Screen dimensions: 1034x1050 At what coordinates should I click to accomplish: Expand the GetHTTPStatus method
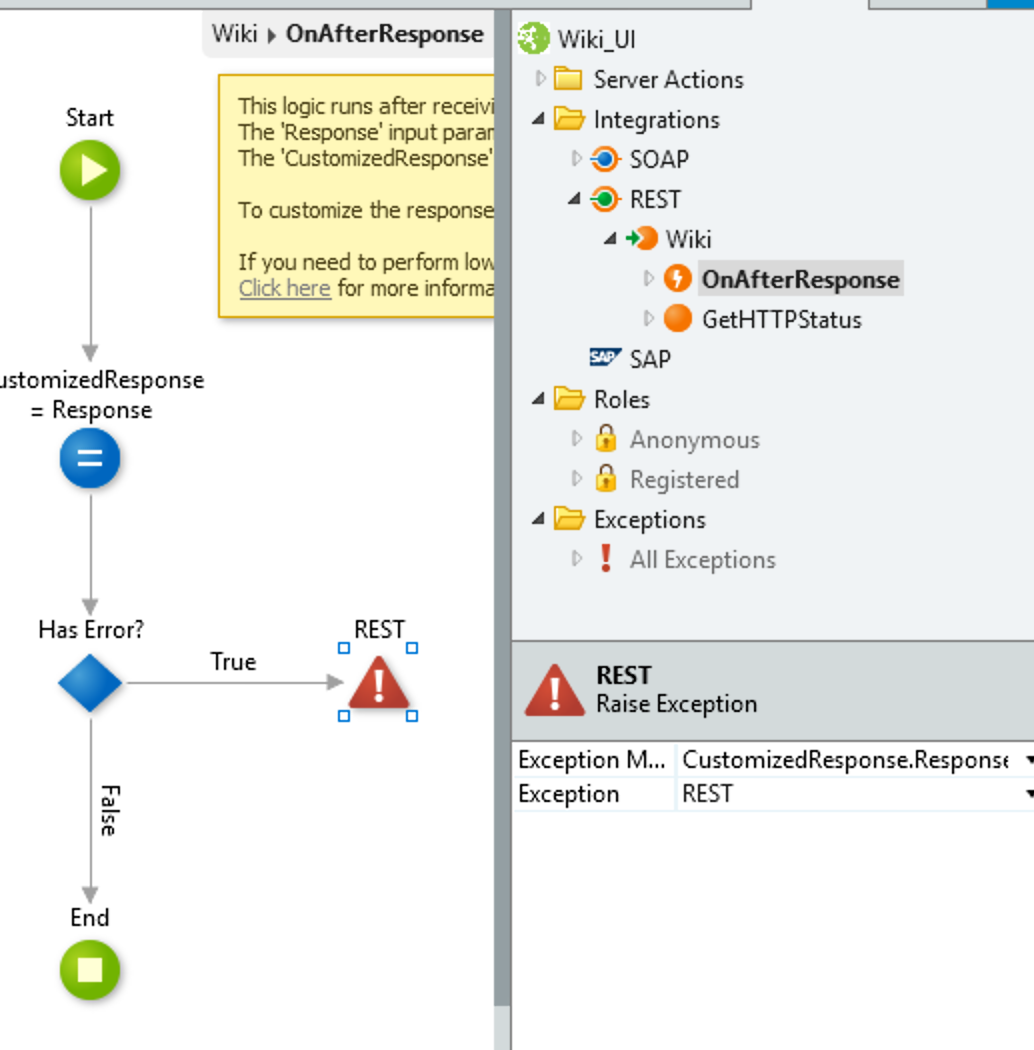[x=648, y=319]
